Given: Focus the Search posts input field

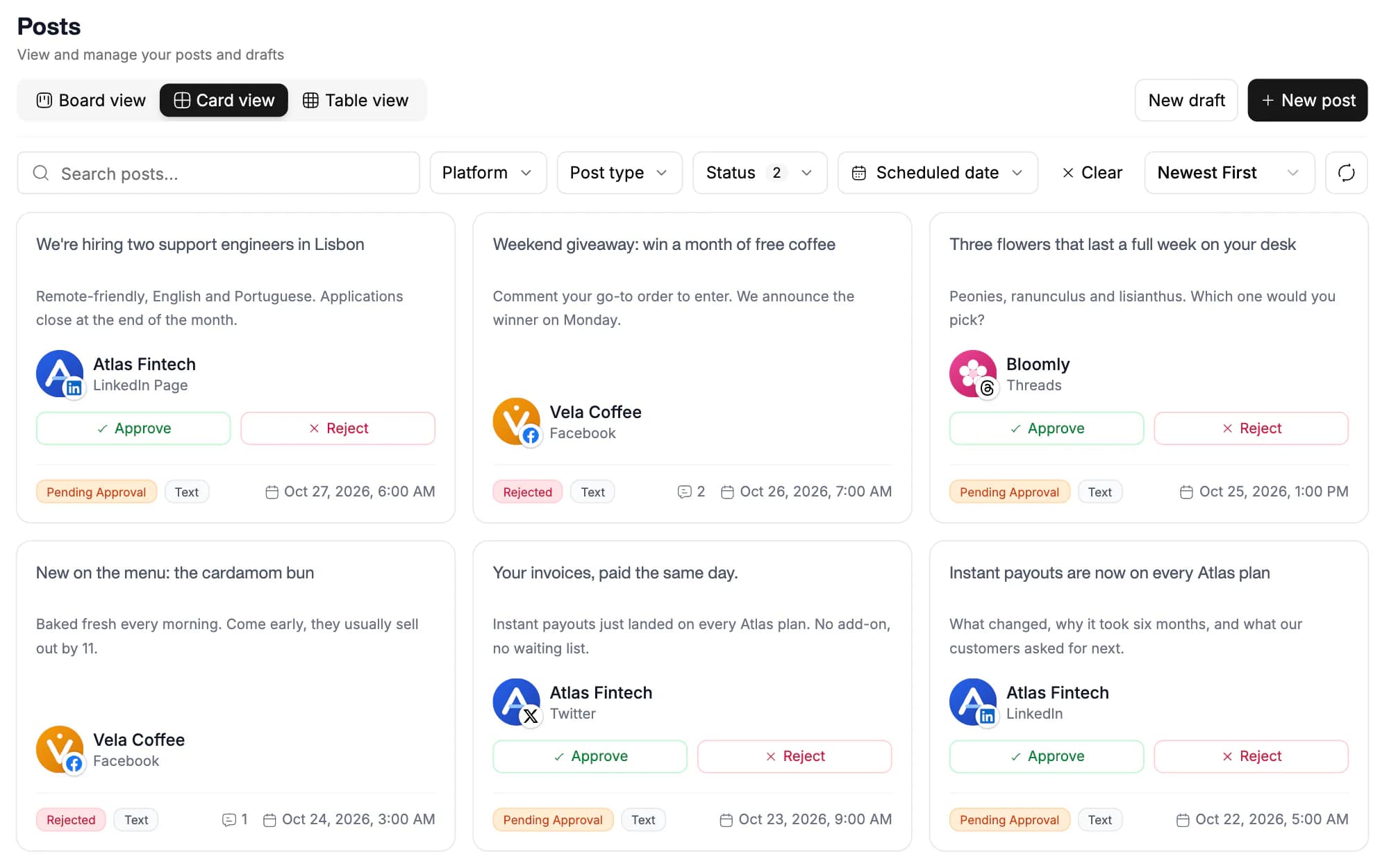Looking at the screenshot, I should 219,173.
